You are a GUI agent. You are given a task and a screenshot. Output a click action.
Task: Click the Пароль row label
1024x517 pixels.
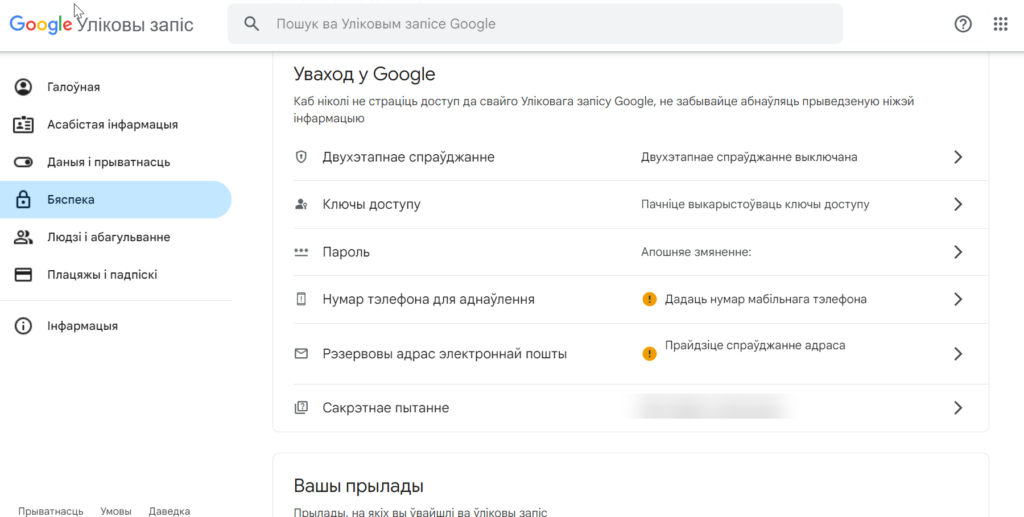pos(346,252)
